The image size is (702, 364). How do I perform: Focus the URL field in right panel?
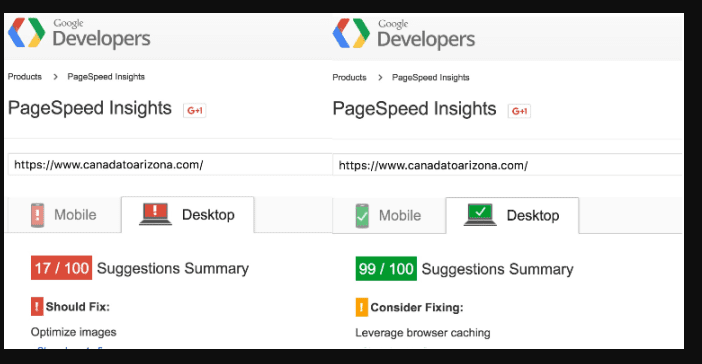click(508, 165)
